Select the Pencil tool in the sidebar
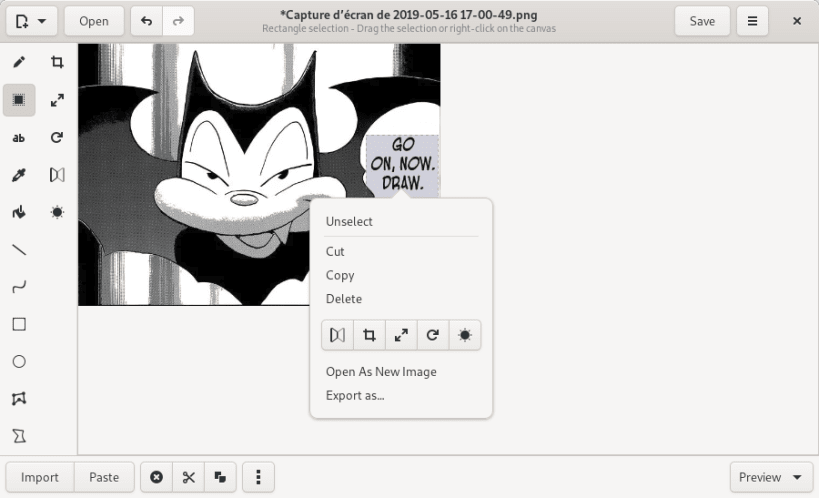Screen dimensions: 819x498 [x=19, y=62]
